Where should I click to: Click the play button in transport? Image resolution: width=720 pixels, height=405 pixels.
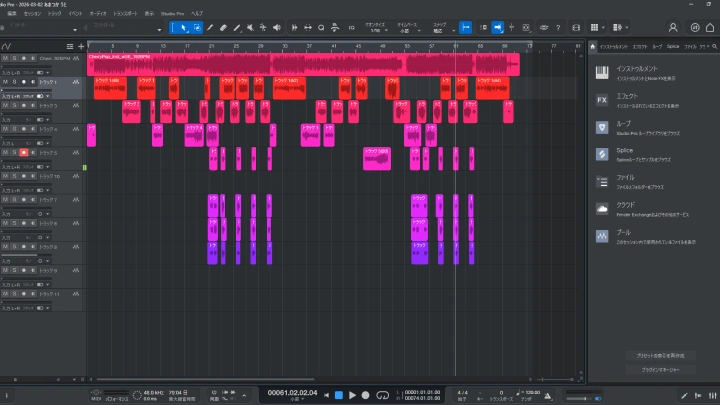[352, 395]
